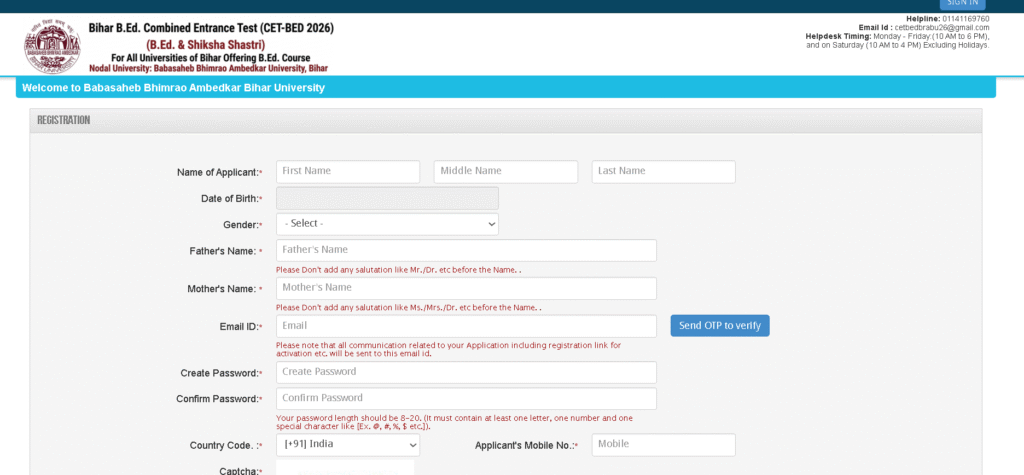Image resolution: width=1024 pixels, height=475 pixels.
Task: Focus the Middle Name text box
Action: 505,171
